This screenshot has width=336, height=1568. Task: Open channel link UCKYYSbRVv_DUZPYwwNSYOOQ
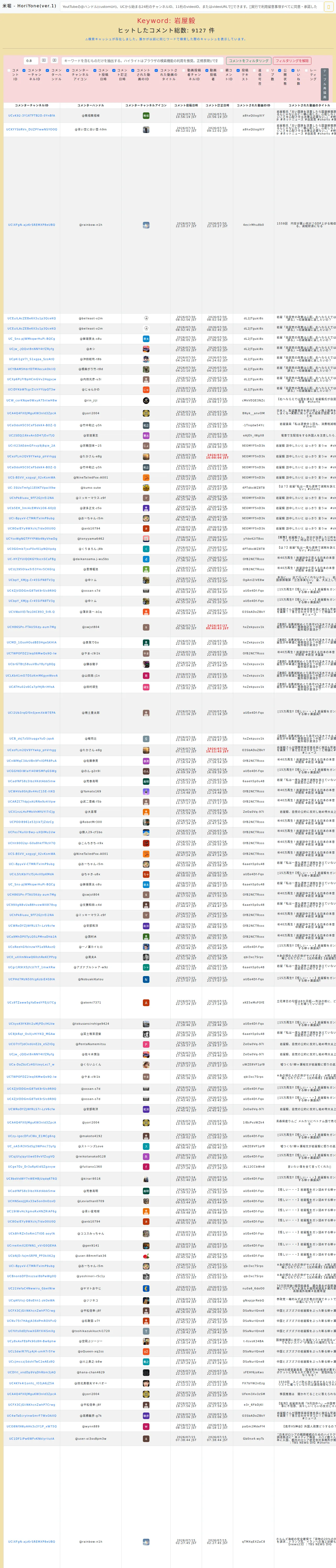tap(32, 130)
